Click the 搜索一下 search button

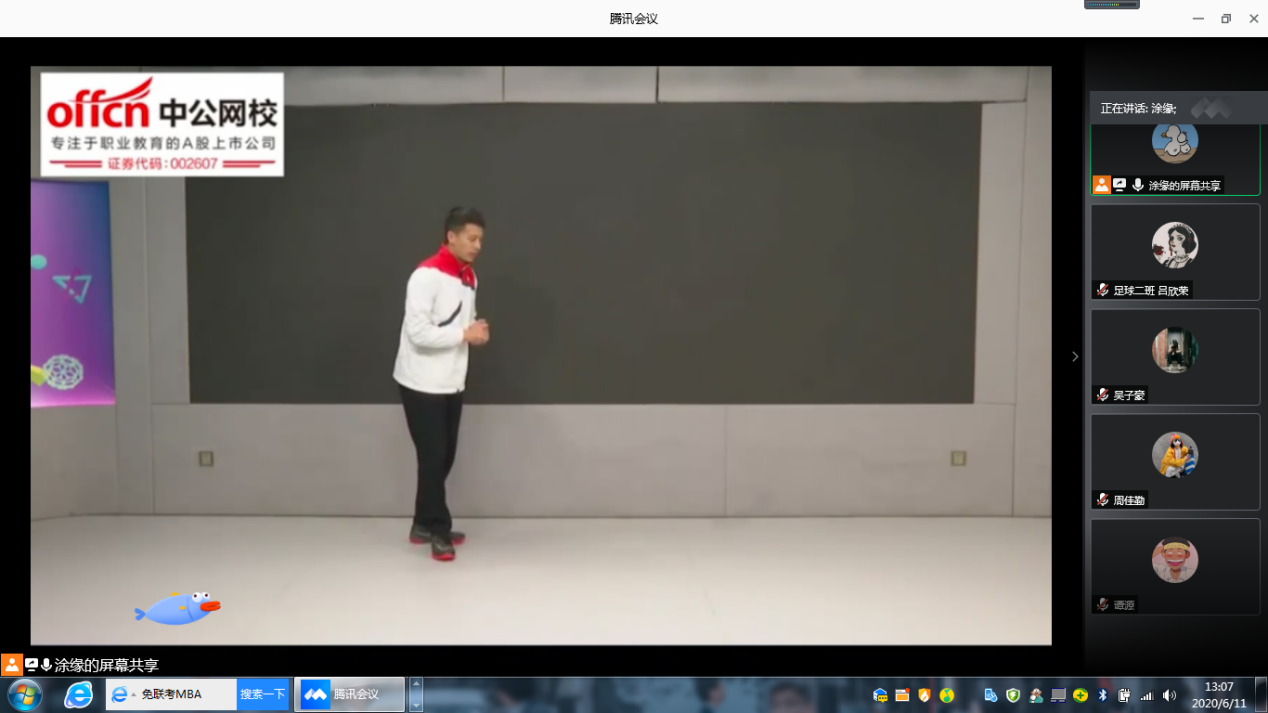pyautogui.click(x=262, y=694)
